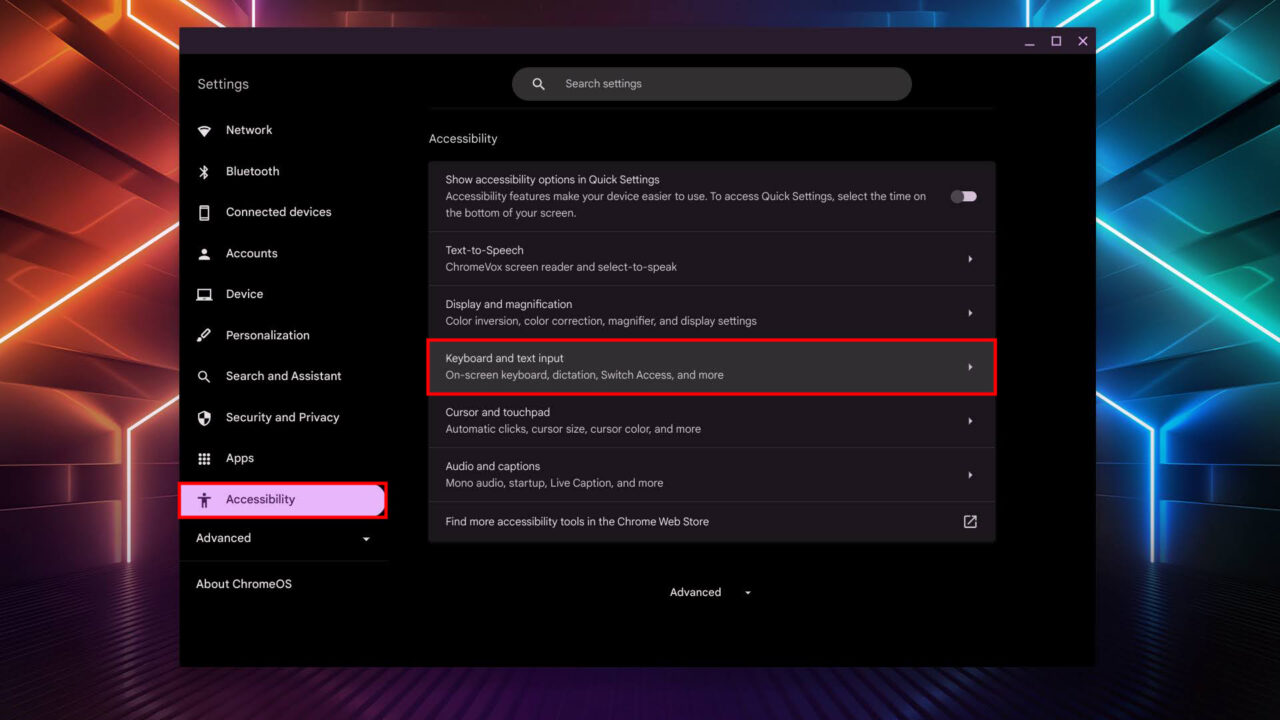Click the phone icon for Connected devices
1280x720 pixels.
(x=204, y=212)
